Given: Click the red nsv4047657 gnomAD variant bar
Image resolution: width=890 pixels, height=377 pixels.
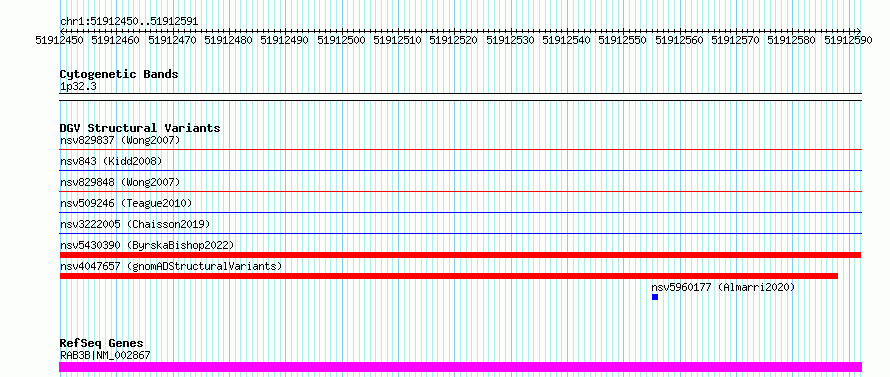Looking at the screenshot, I should (x=449, y=276).
